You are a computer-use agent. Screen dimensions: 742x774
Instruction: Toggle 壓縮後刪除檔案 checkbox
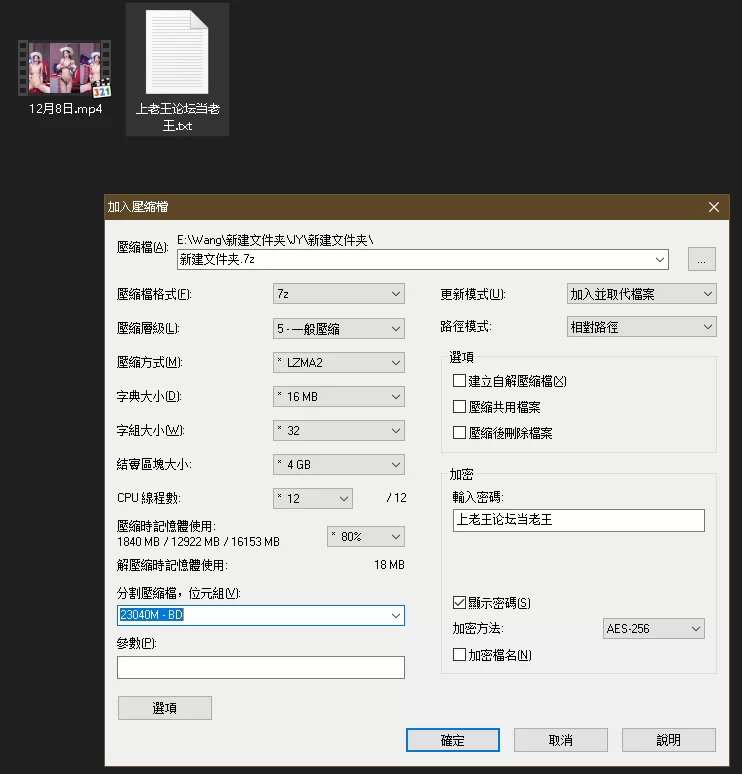coord(460,433)
